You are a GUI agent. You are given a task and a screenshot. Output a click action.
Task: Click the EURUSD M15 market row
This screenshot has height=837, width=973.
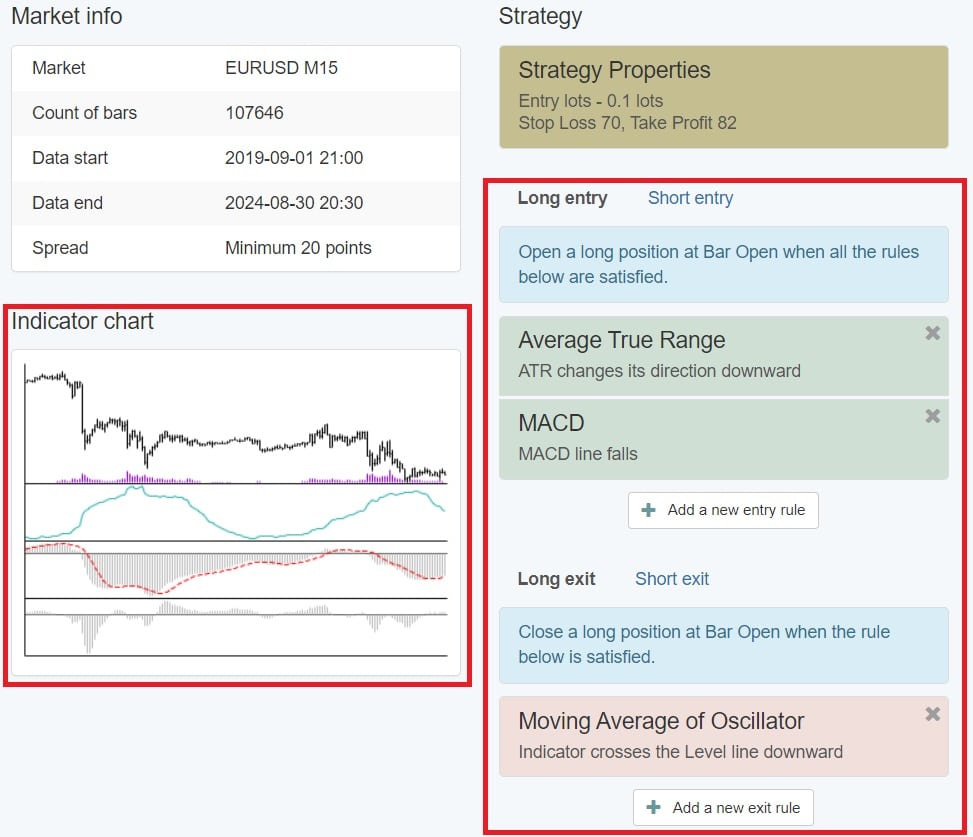[x=235, y=68]
